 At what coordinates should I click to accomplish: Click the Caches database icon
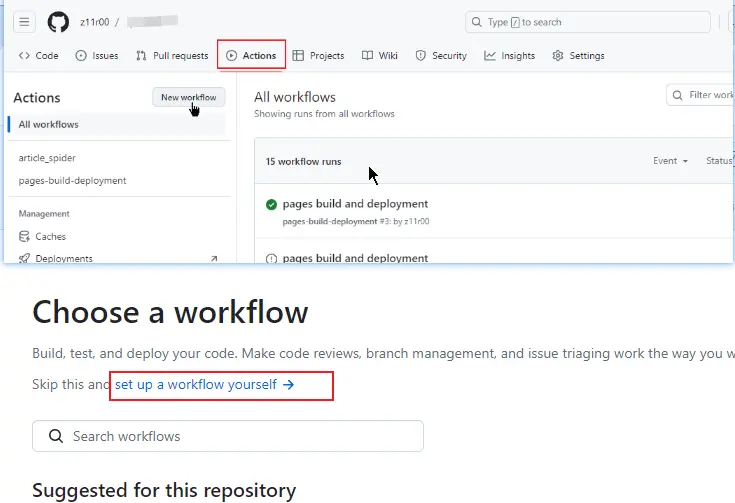click(24, 237)
